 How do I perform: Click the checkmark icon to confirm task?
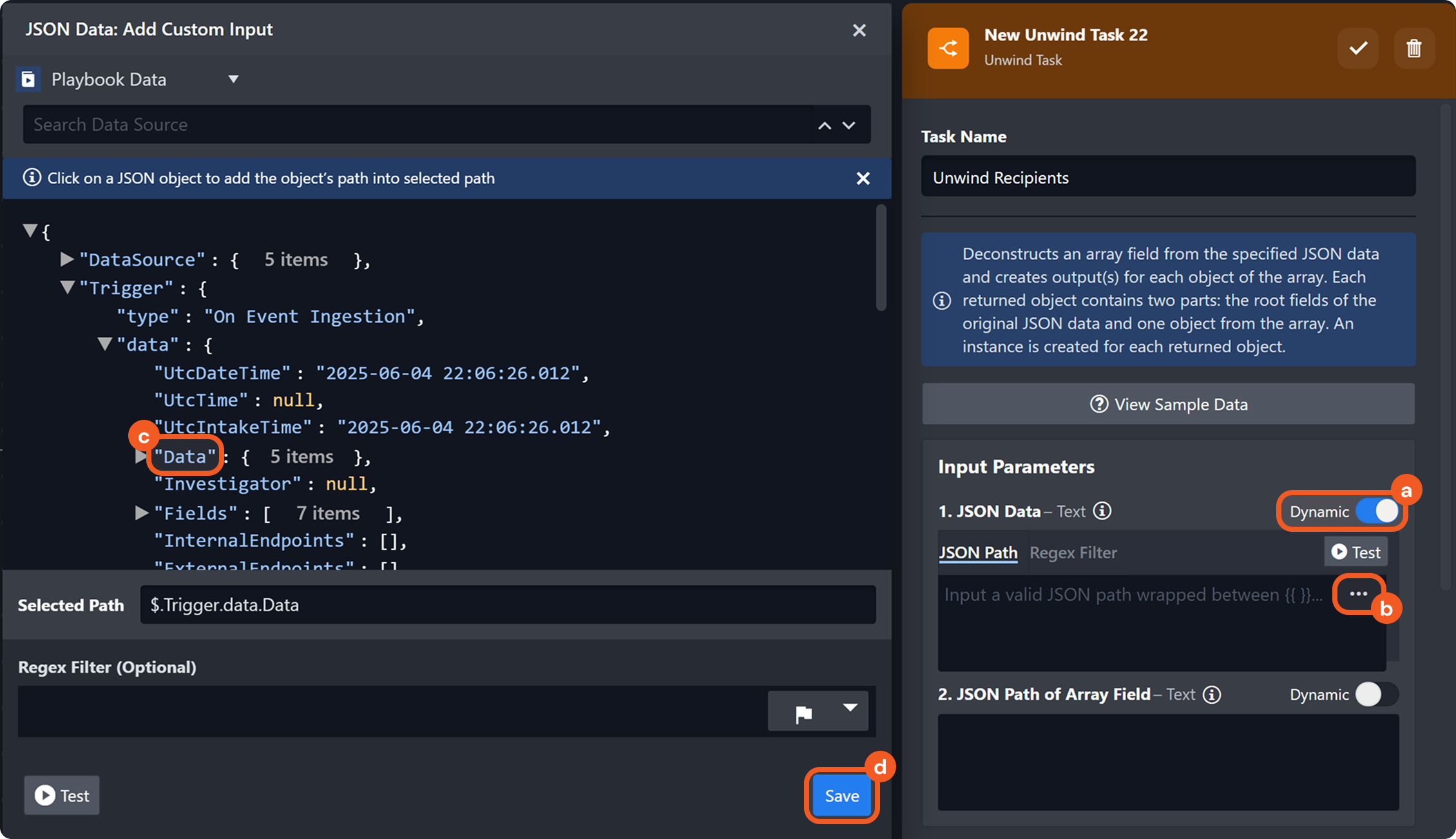click(1358, 48)
